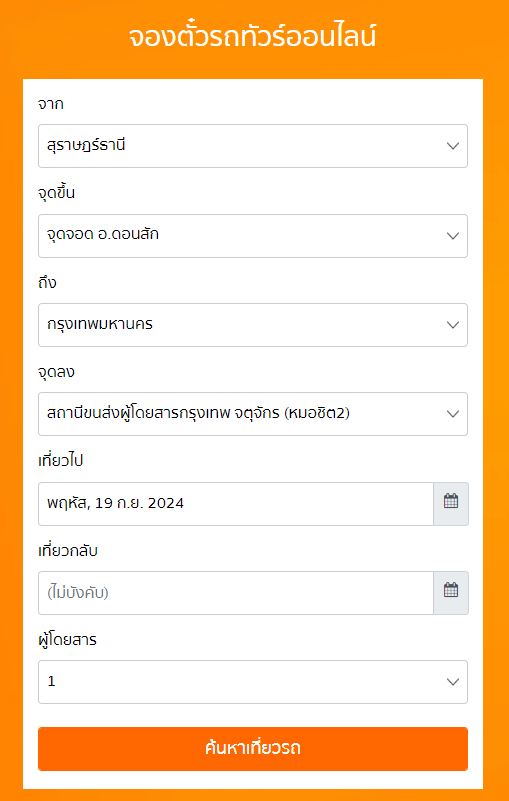
Task: Click the ค้นหาเที่ยวรถ search button
Action: (x=253, y=749)
